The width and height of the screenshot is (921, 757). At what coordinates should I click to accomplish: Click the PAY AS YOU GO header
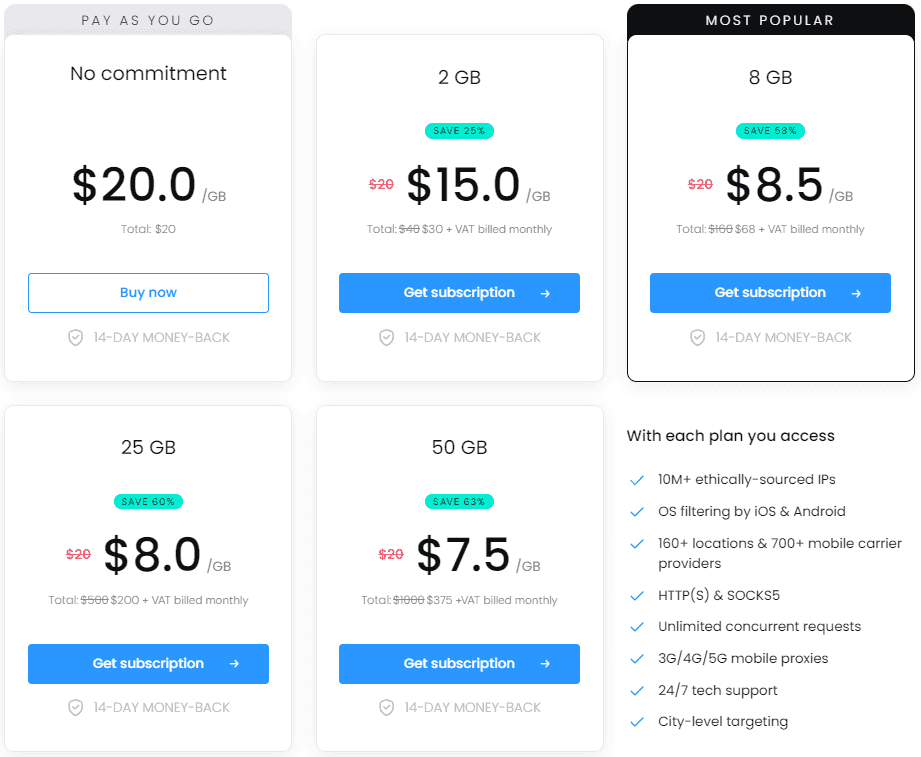148,20
